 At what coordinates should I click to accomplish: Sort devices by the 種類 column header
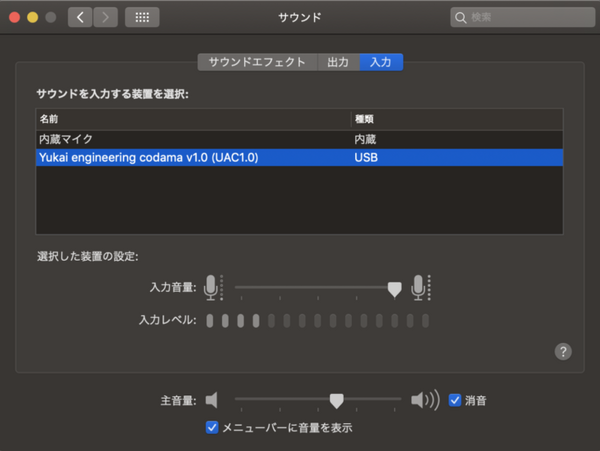pyautogui.click(x=455, y=119)
